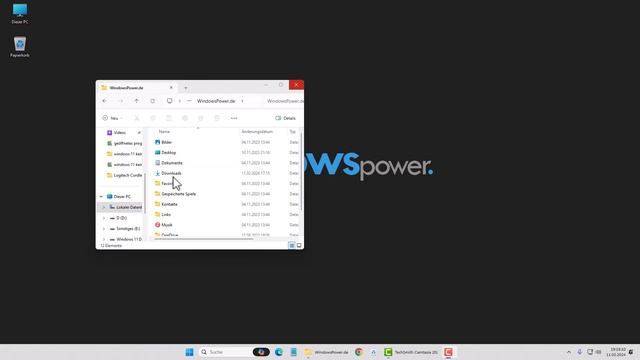Screen dimensions: 640x360
Task: Open the Copilot icon in search box
Action: click(x=261, y=352)
